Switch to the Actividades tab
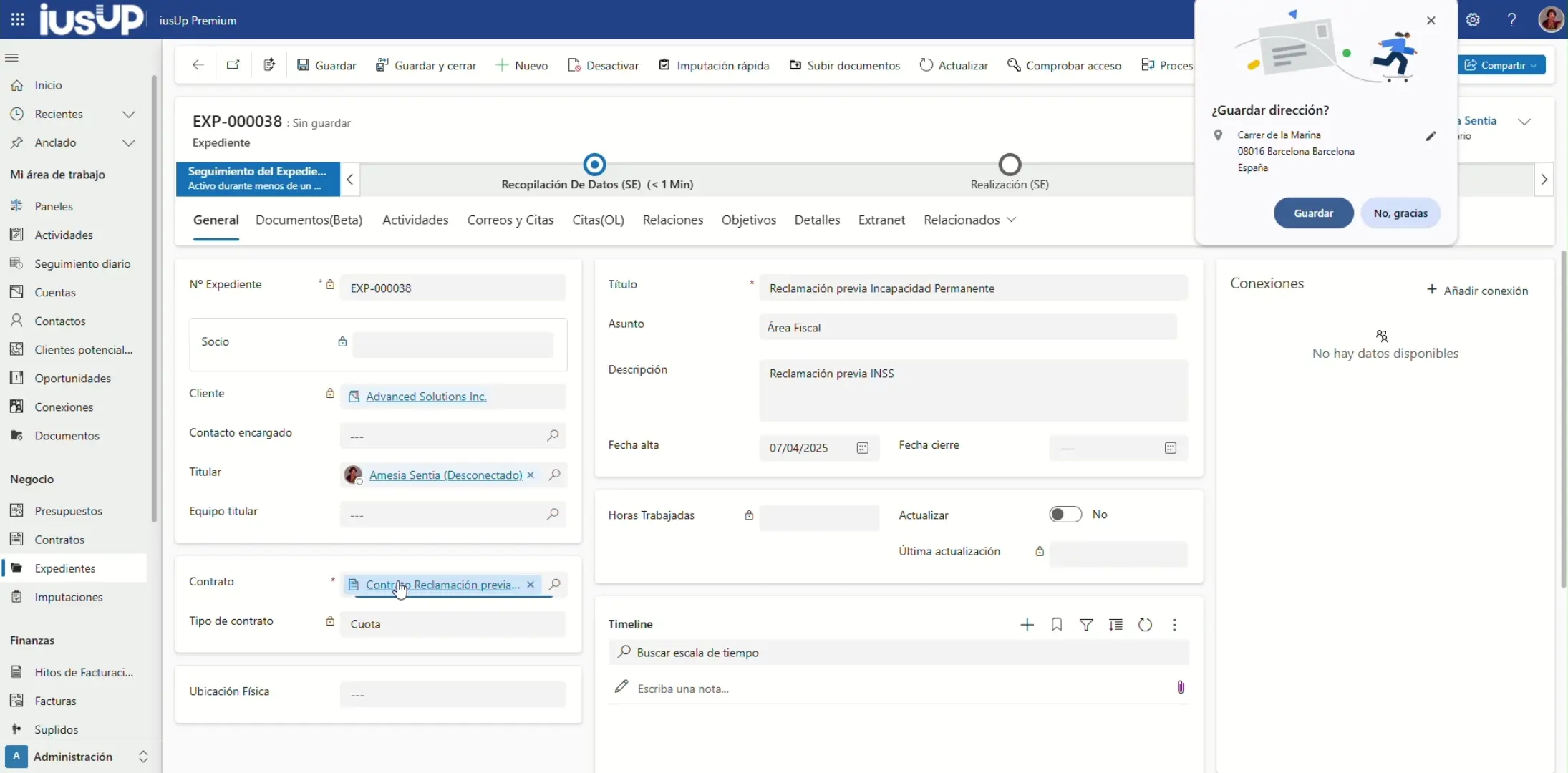 click(415, 220)
